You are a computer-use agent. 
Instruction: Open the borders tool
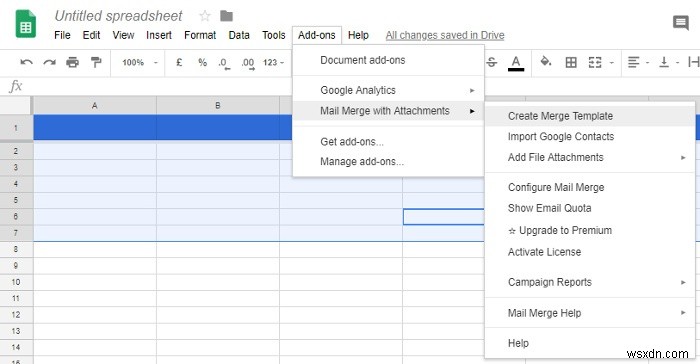[571, 63]
